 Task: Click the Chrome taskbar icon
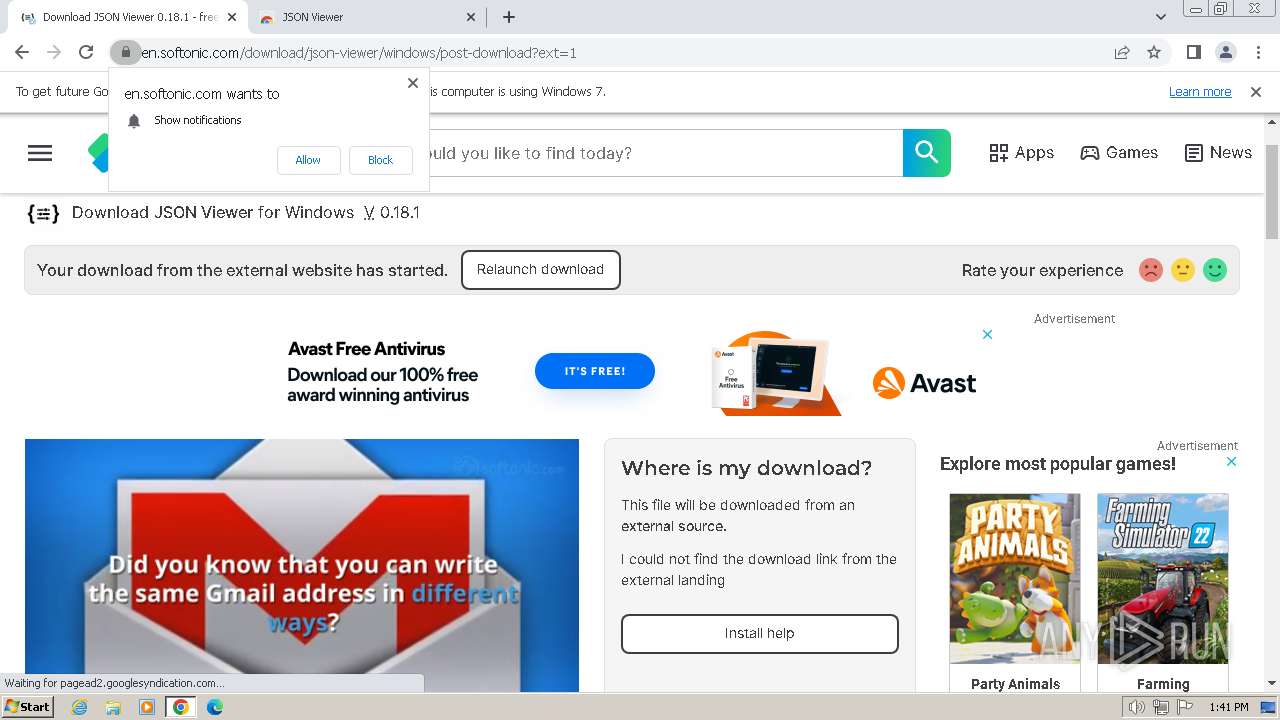[181, 707]
